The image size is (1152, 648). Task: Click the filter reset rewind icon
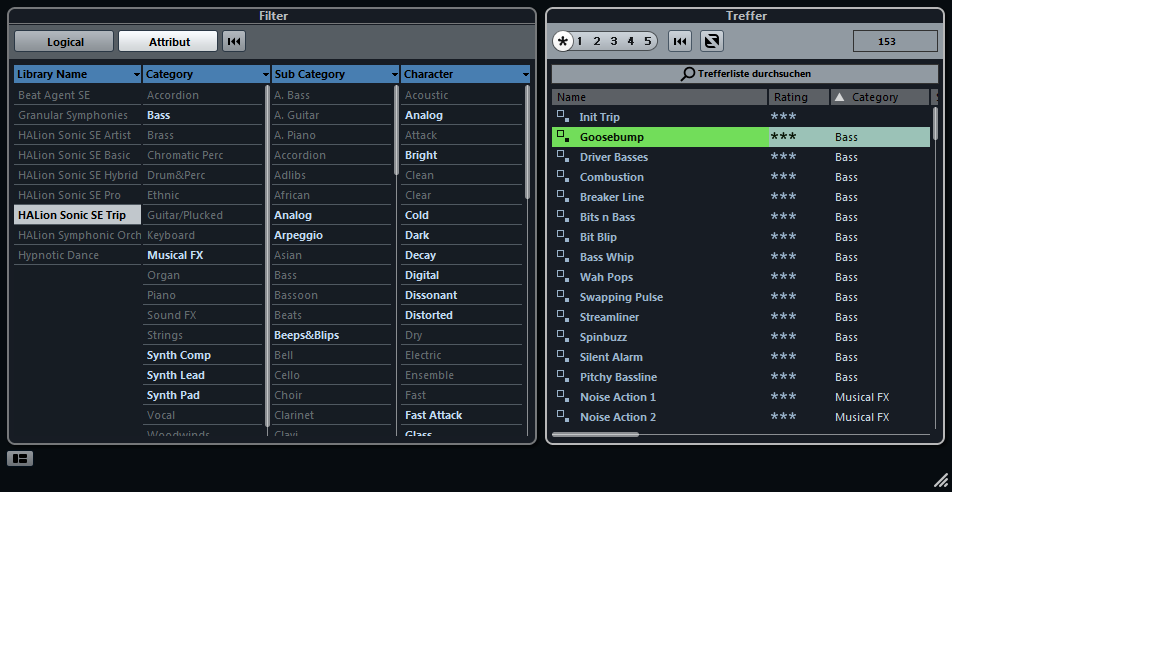pyautogui.click(x=234, y=41)
